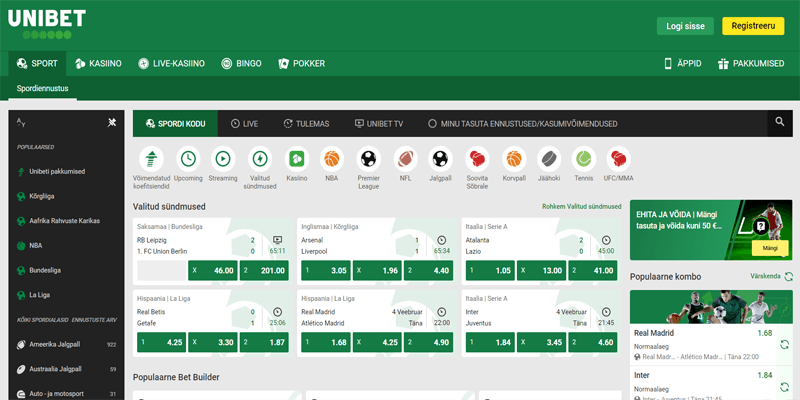Toggle the A-Y alphabetical sort icon

point(21,122)
